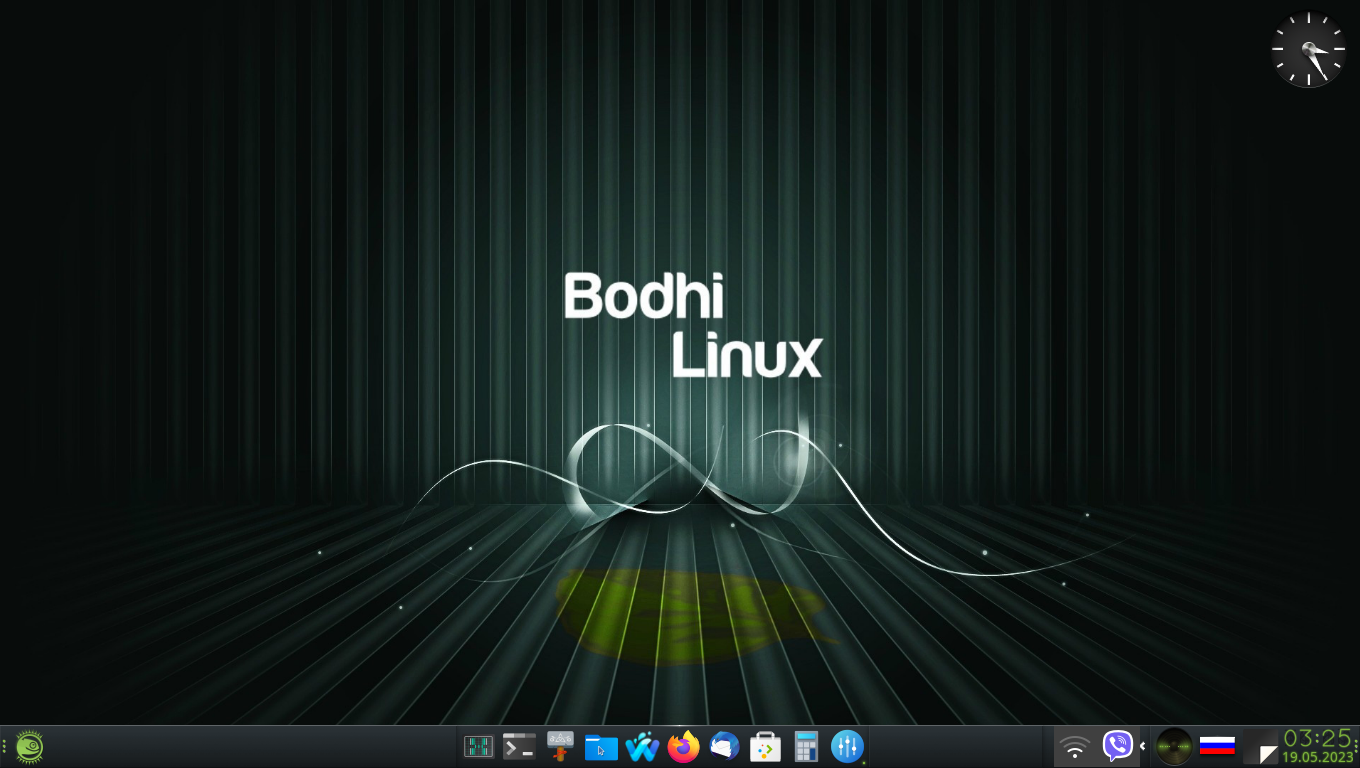Open the blue folder file manager
Screen dimensions: 1360x768
[x=601, y=747]
